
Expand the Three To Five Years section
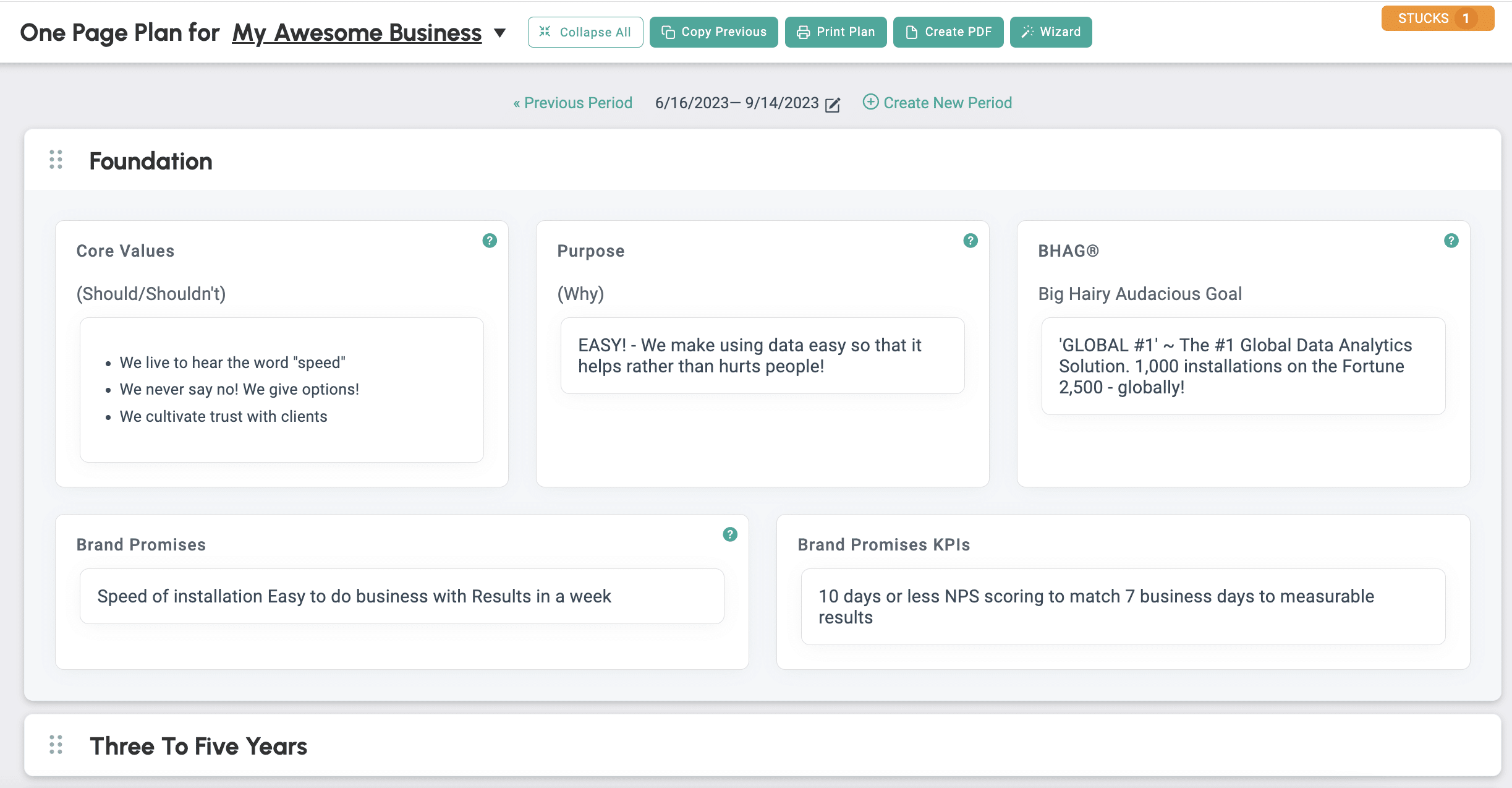coord(198,746)
